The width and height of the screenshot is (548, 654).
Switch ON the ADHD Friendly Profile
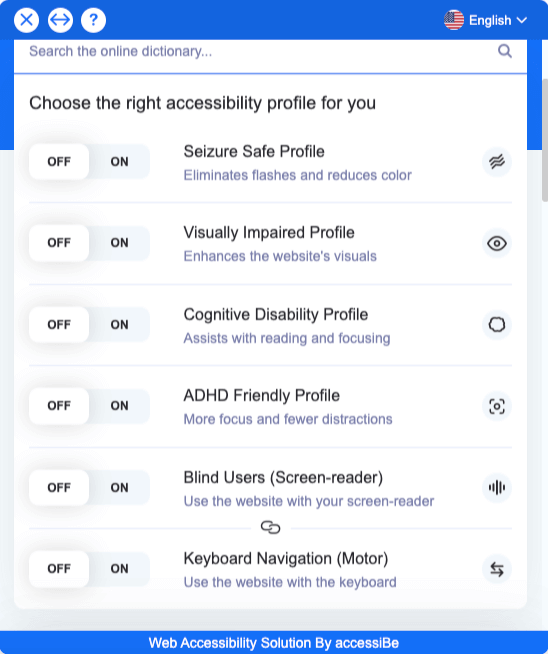pyautogui.click(x=119, y=405)
